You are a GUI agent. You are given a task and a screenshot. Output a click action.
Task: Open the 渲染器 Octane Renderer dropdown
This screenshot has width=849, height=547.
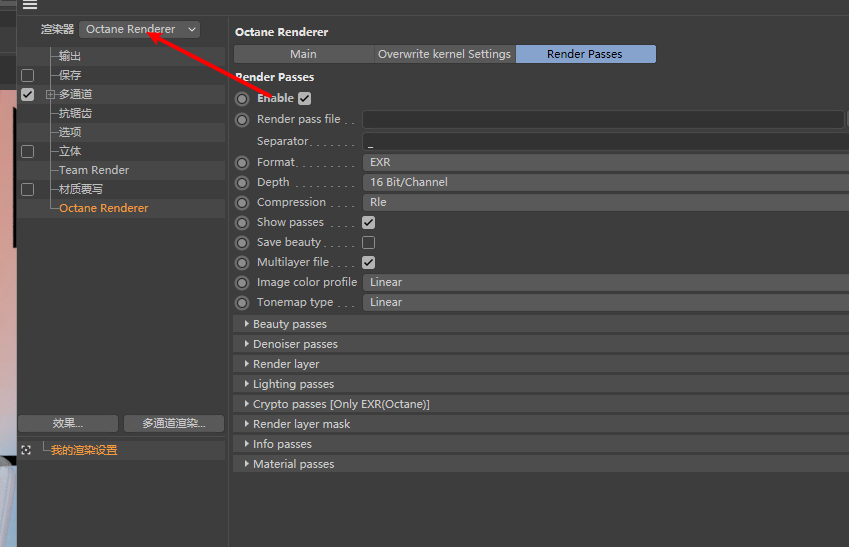point(140,29)
